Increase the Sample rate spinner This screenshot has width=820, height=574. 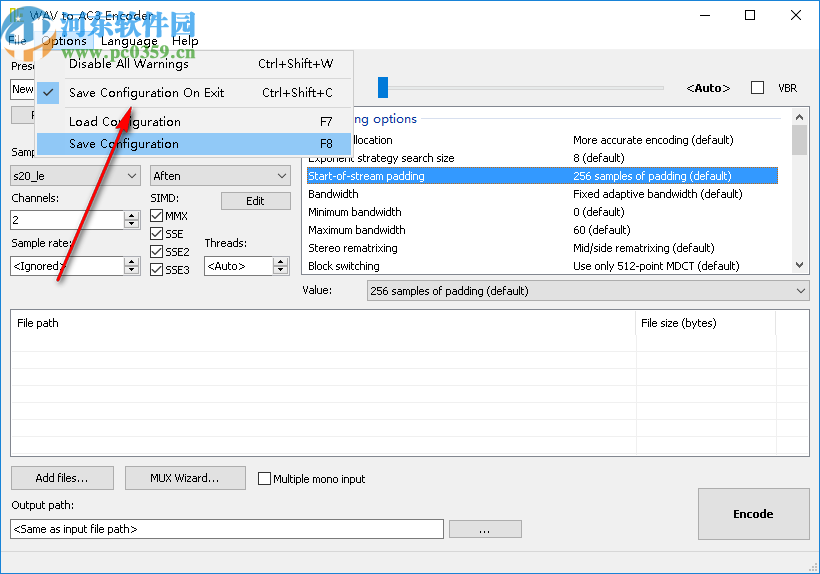point(132,261)
